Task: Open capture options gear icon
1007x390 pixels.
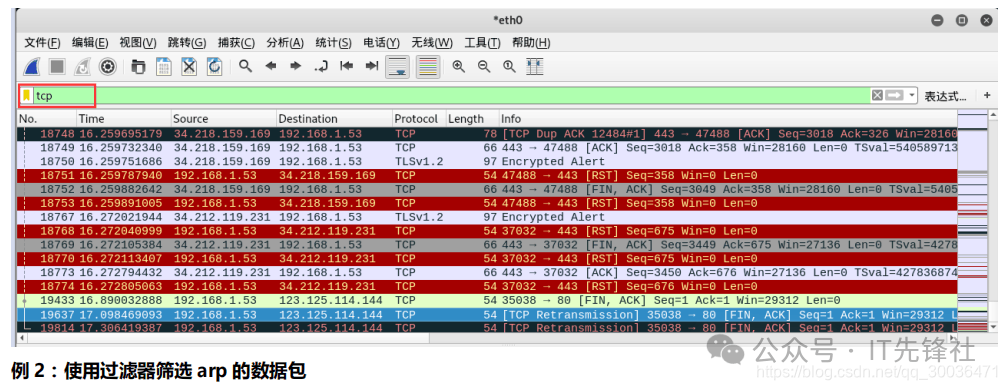Action: (x=107, y=66)
